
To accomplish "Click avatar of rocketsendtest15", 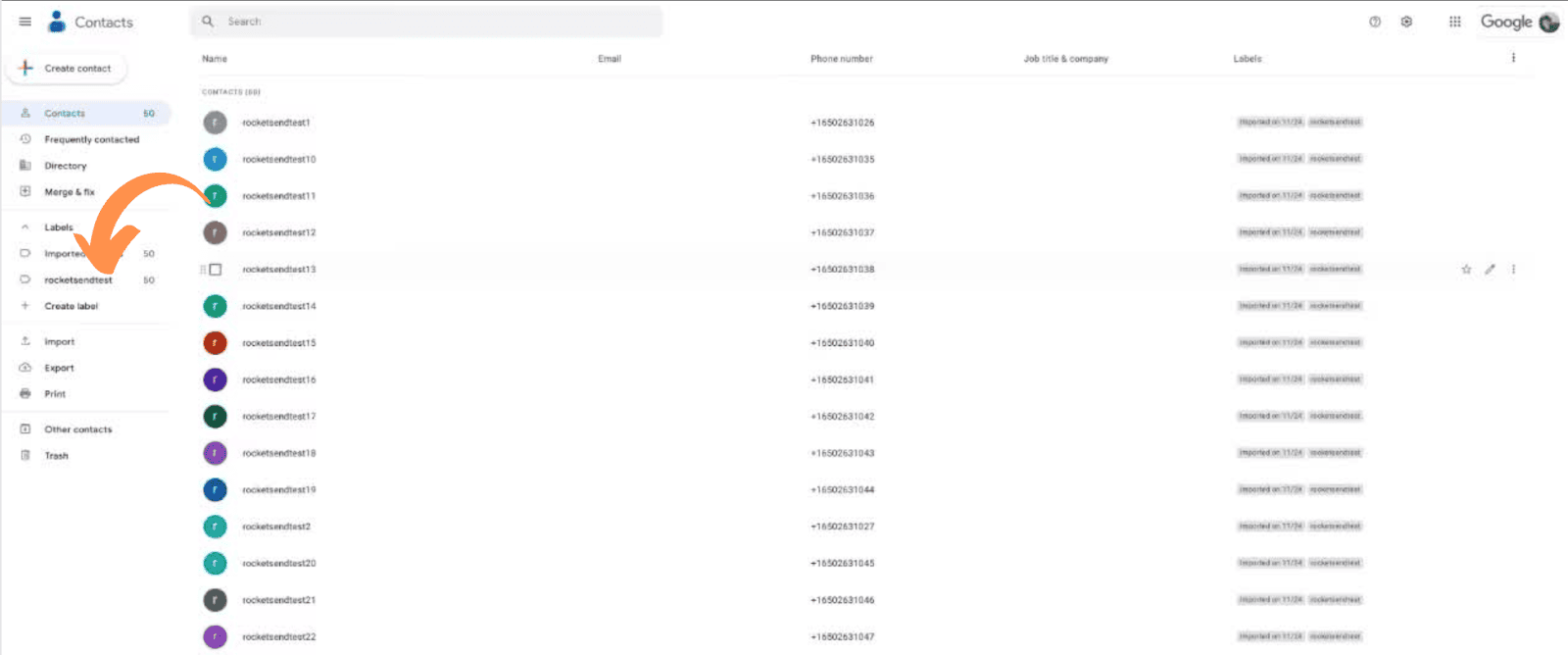I will (x=215, y=343).
